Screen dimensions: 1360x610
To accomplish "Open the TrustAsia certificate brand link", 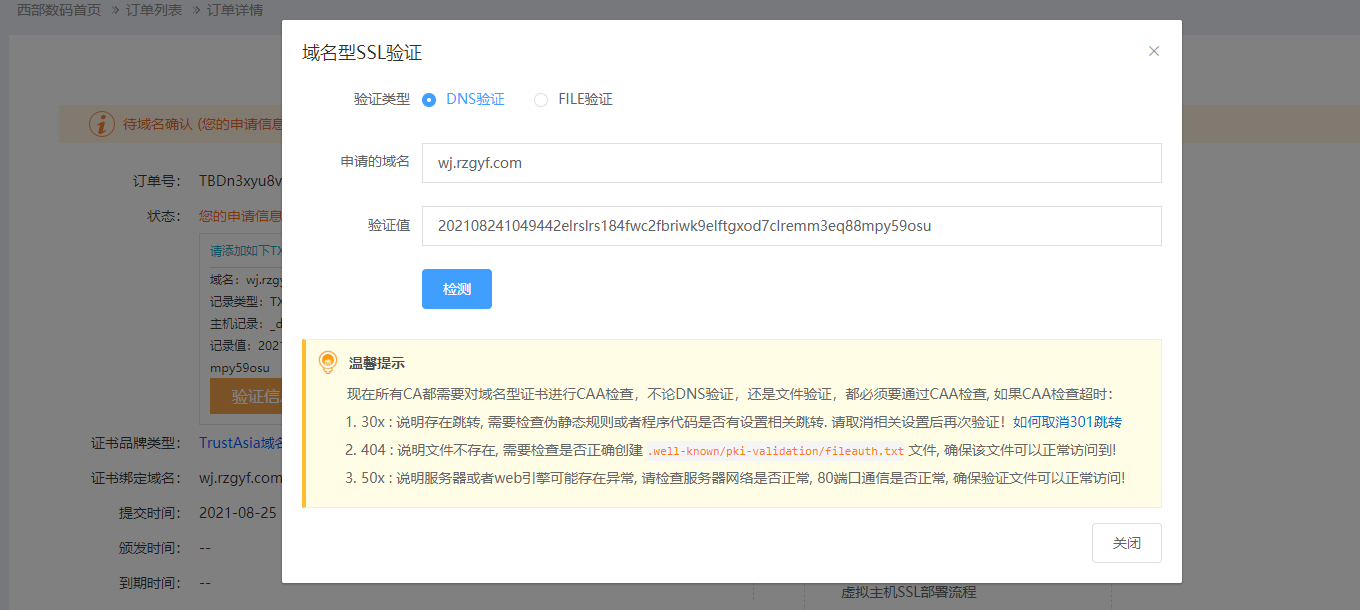I will 240,443.
